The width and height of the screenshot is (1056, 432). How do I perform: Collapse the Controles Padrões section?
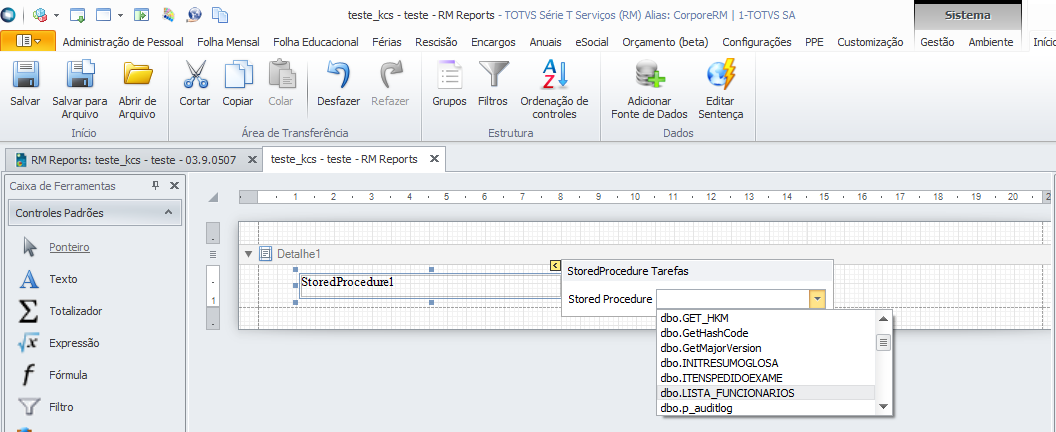coord(168,213)
